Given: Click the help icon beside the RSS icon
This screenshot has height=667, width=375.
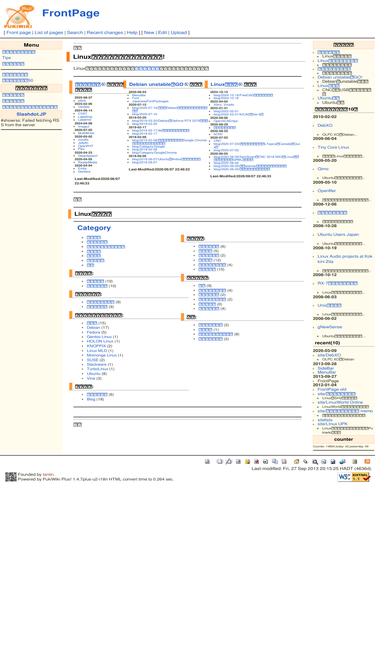Looking at the screenshot, I should point(355,462).
